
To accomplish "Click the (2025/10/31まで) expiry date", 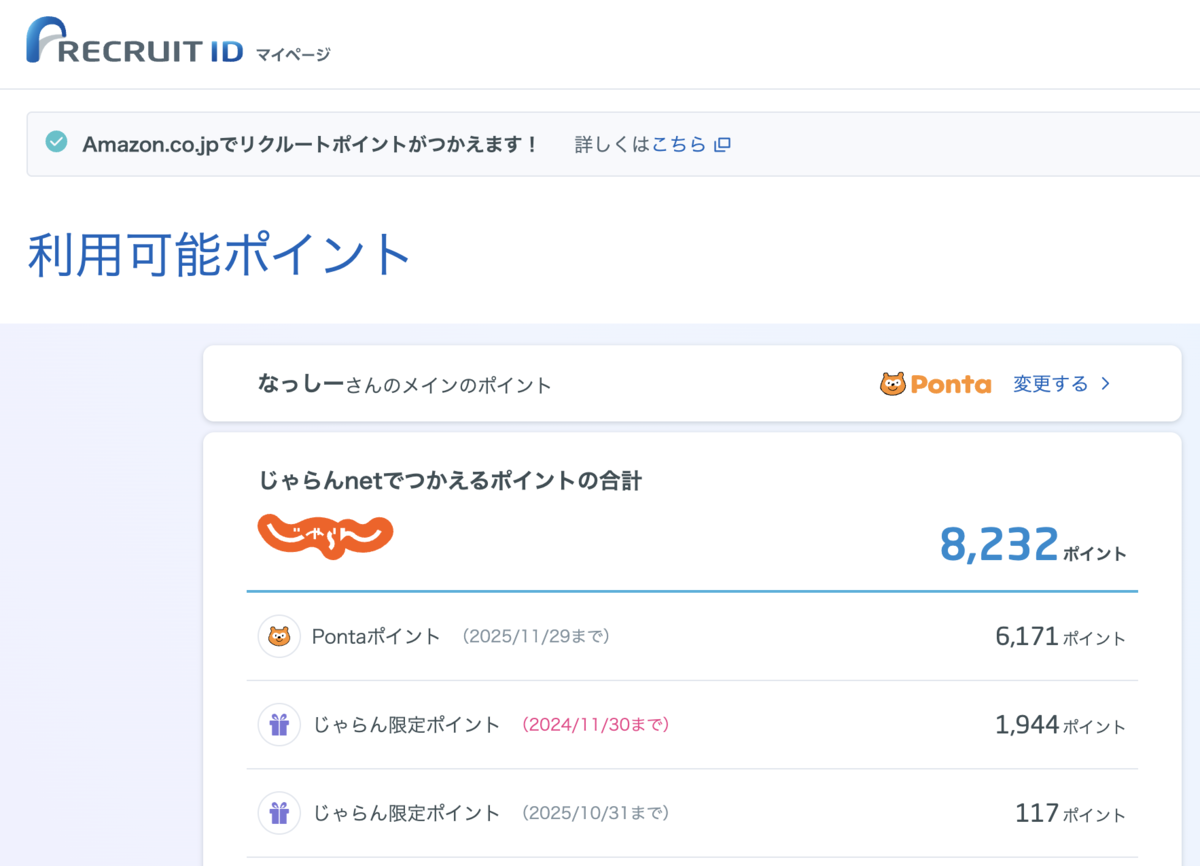I will [596, 813].
